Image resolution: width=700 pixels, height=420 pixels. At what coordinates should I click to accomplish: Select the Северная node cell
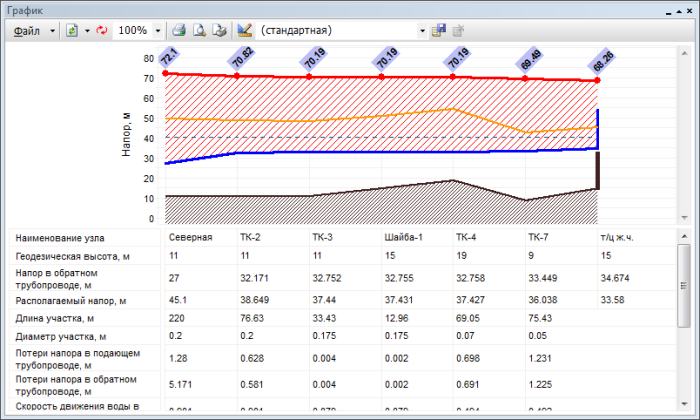click(x=190, y=238)
